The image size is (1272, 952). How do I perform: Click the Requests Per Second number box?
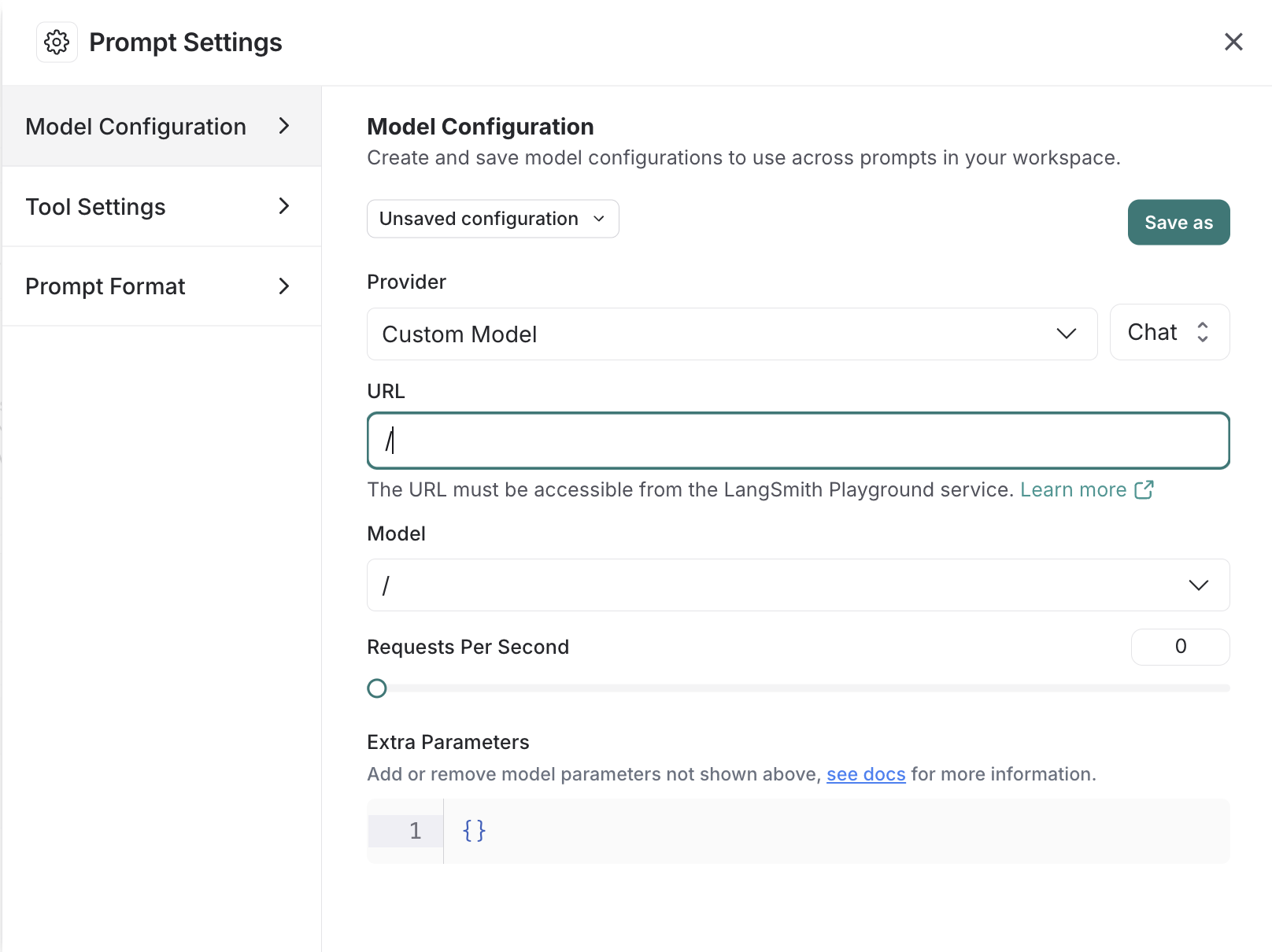pyautogui.click(x=1180, y=647)
